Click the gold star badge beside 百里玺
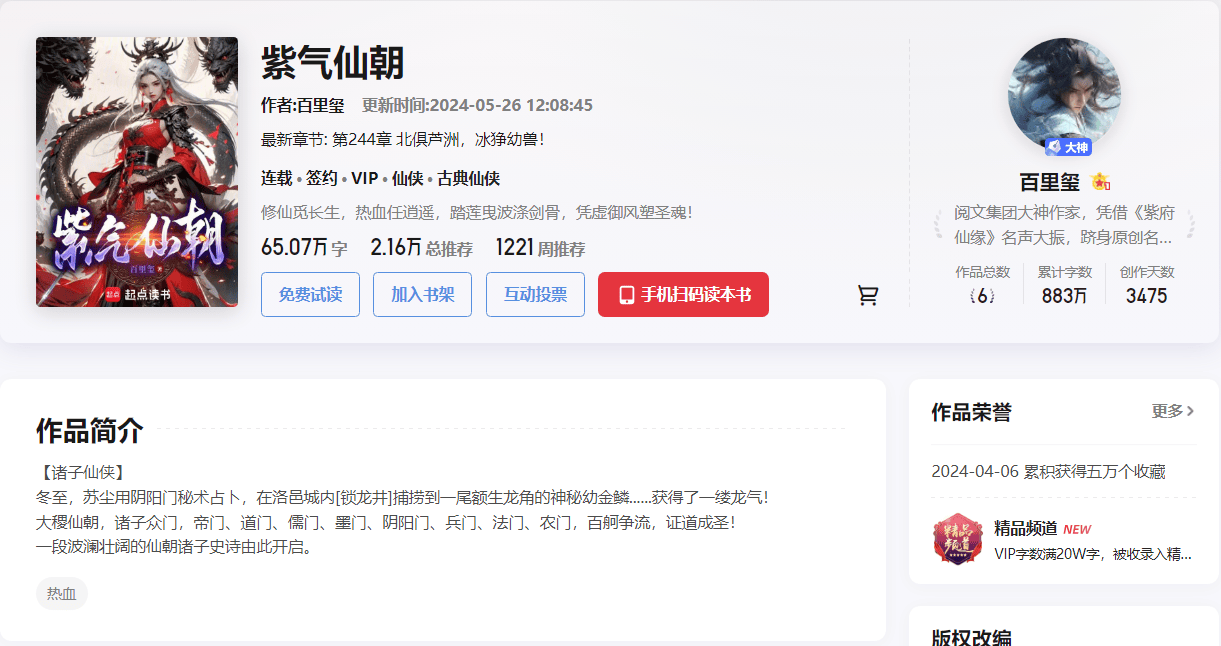Image resolution: width=1221 pixels, height=646 pixels. (x=1101, y=182)
